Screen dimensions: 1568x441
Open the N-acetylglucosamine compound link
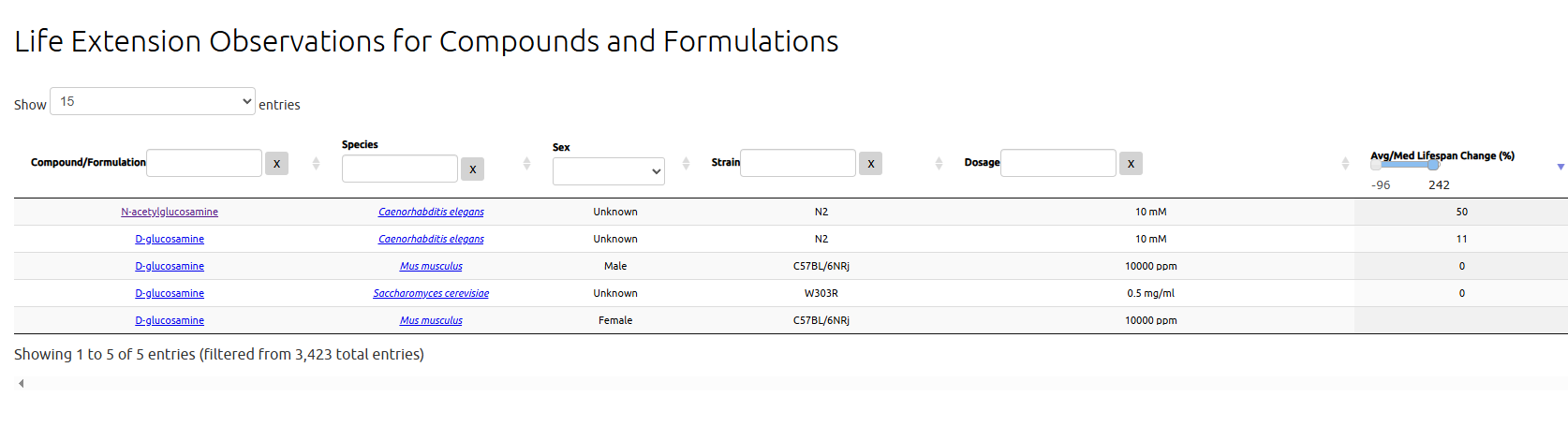170,212
